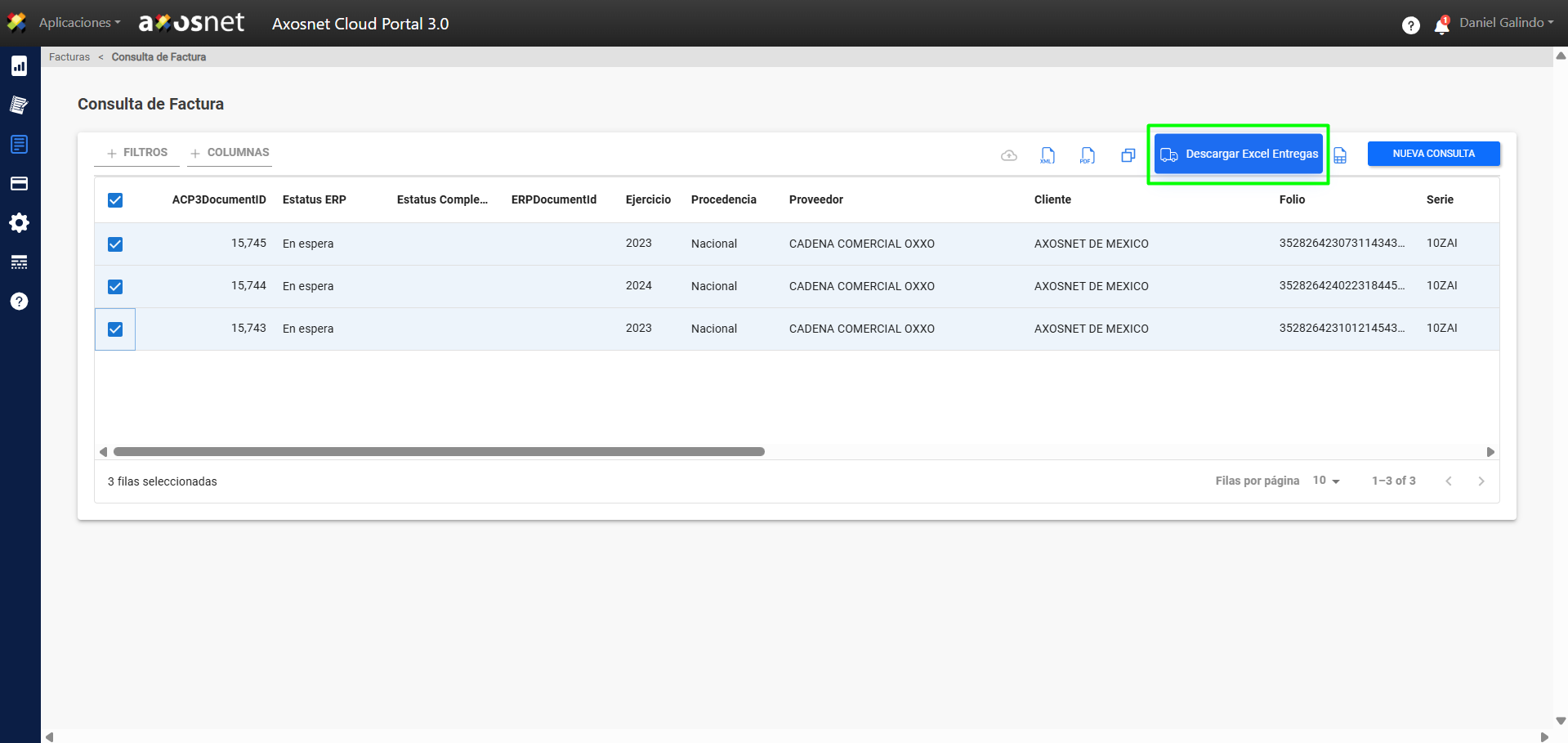Screen dimensions: 1568x743
Task: Open the settings gear sidebar icon
Action: pos(20,223)
